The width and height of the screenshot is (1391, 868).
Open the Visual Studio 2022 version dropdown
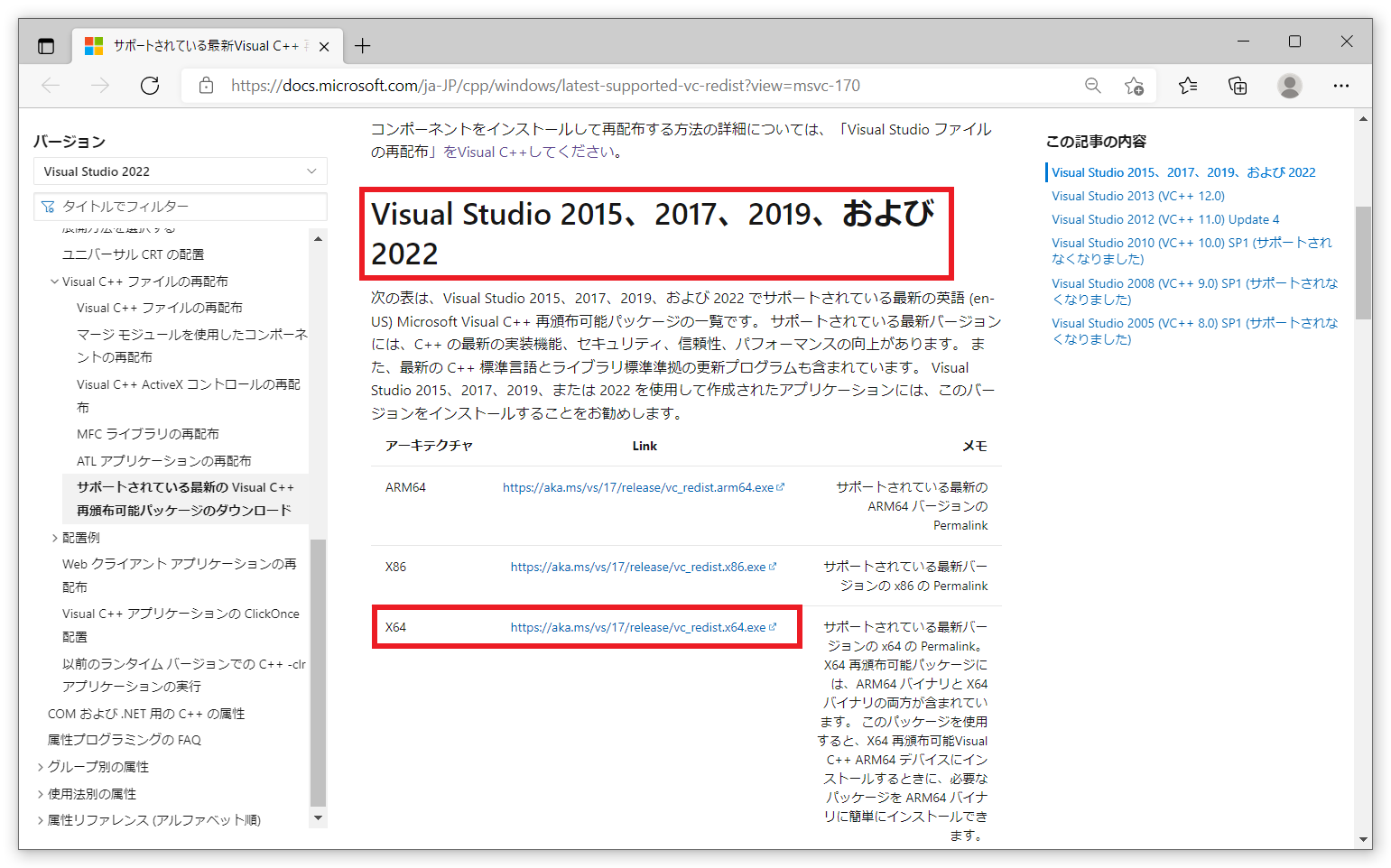[x=180, y=171]
